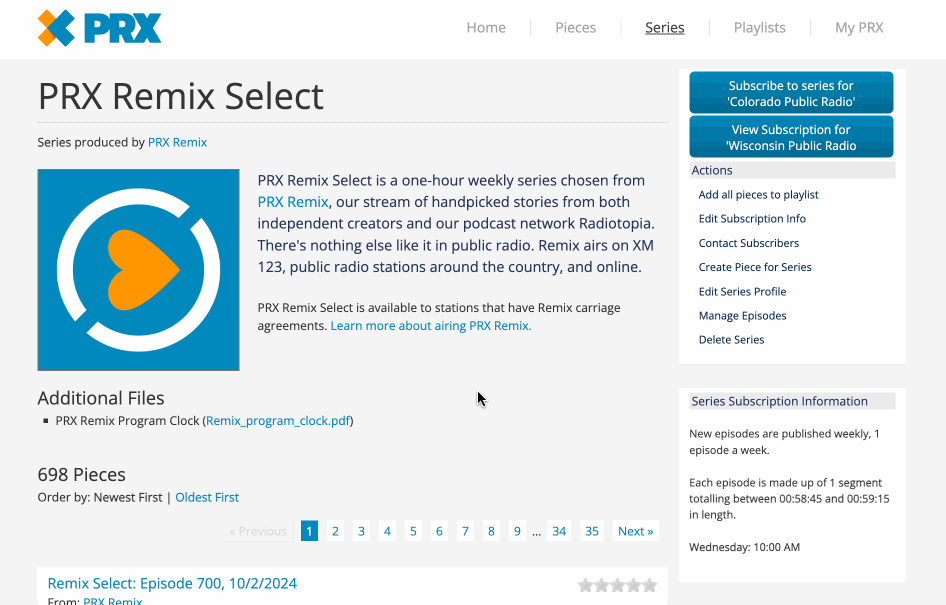Rate Episode 700 with the first star

(x=585, y=585)
